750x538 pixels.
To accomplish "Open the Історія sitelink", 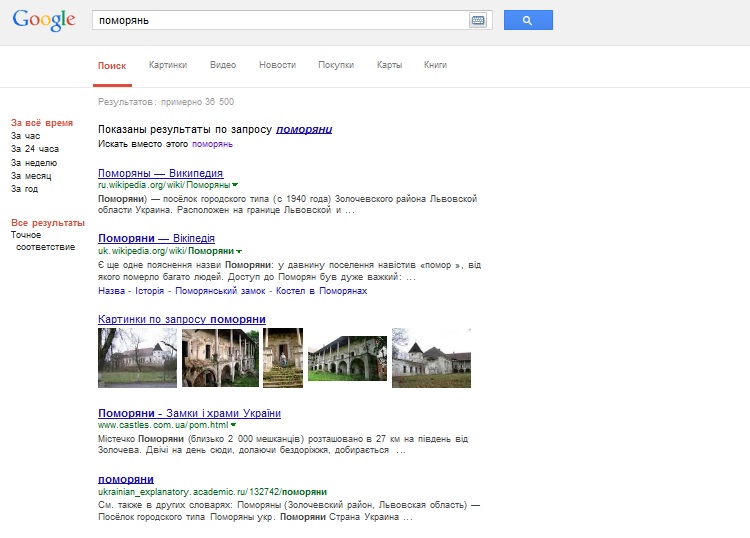I will click(150, 291).
